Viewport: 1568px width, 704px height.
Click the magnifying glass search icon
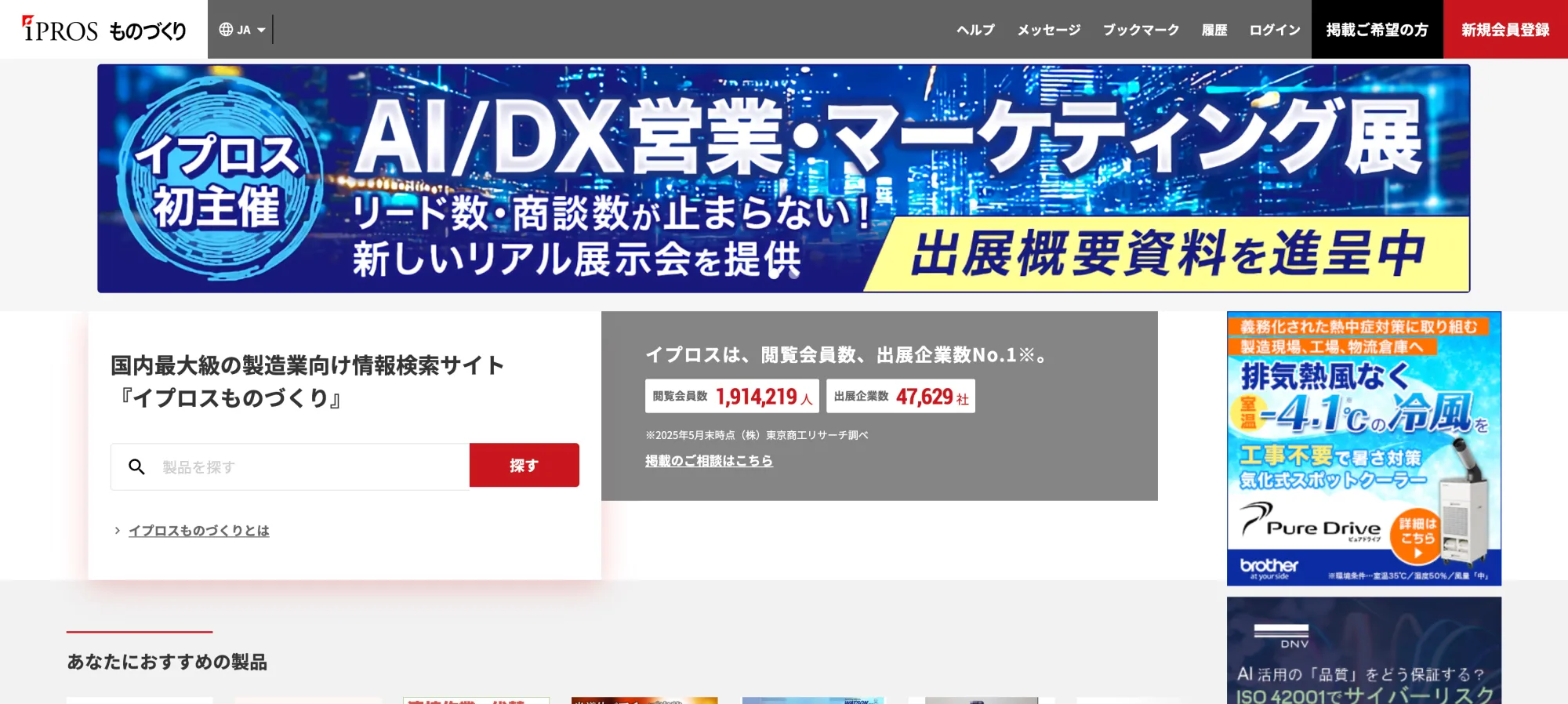click(x=136, y=467)
